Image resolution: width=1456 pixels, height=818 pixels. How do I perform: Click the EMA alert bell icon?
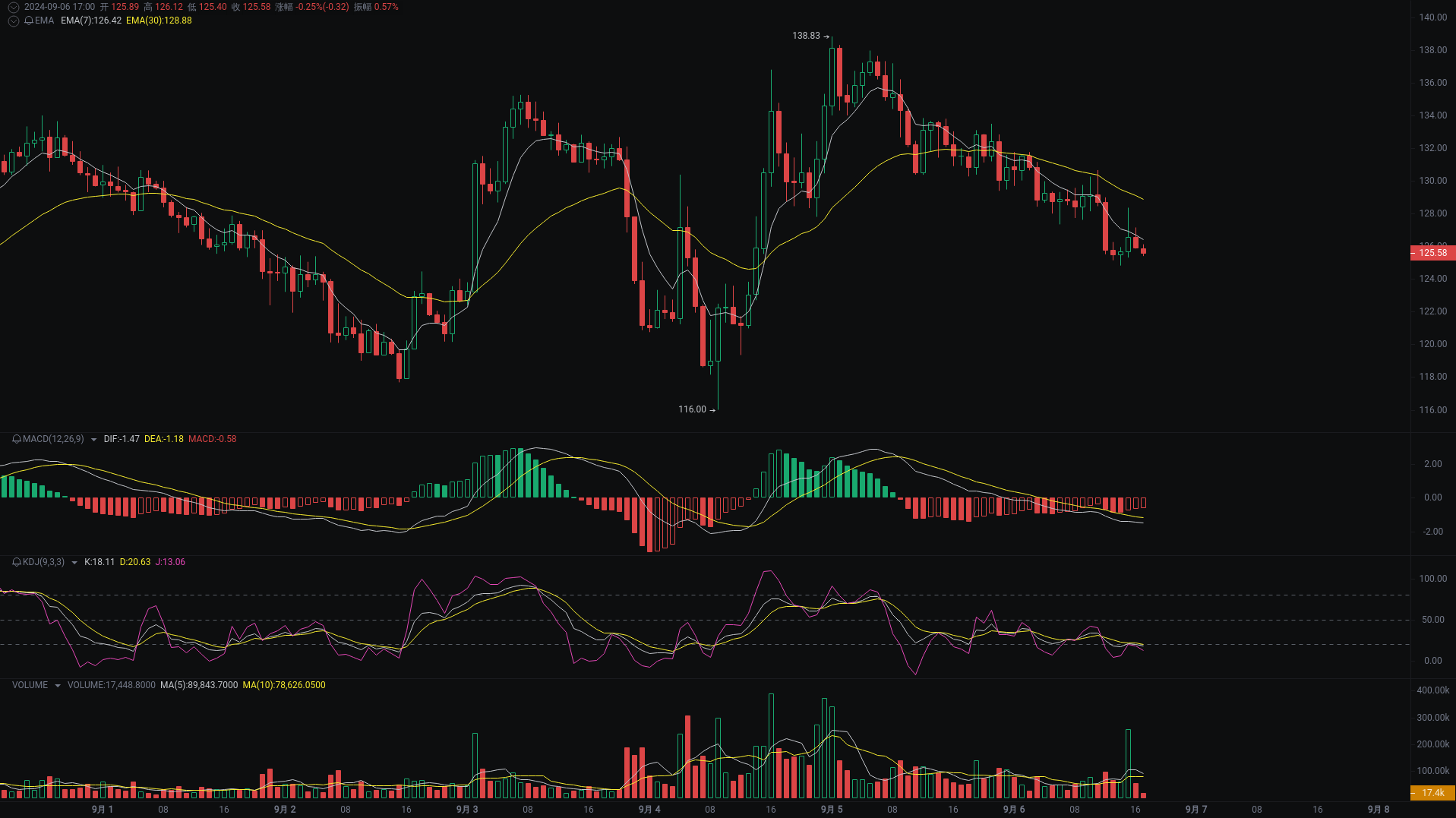coord(27,21)
